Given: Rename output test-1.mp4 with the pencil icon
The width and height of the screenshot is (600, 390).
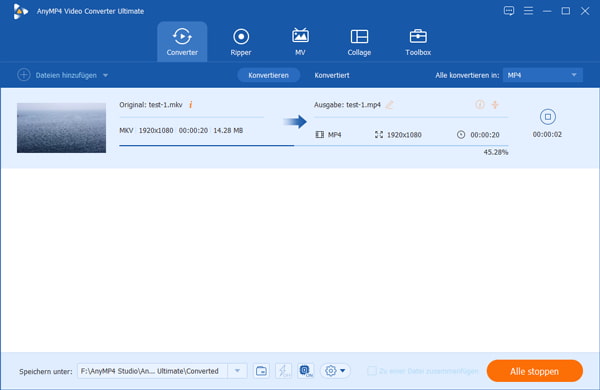Looking at the screenshot, I should [x=390, y=104].
